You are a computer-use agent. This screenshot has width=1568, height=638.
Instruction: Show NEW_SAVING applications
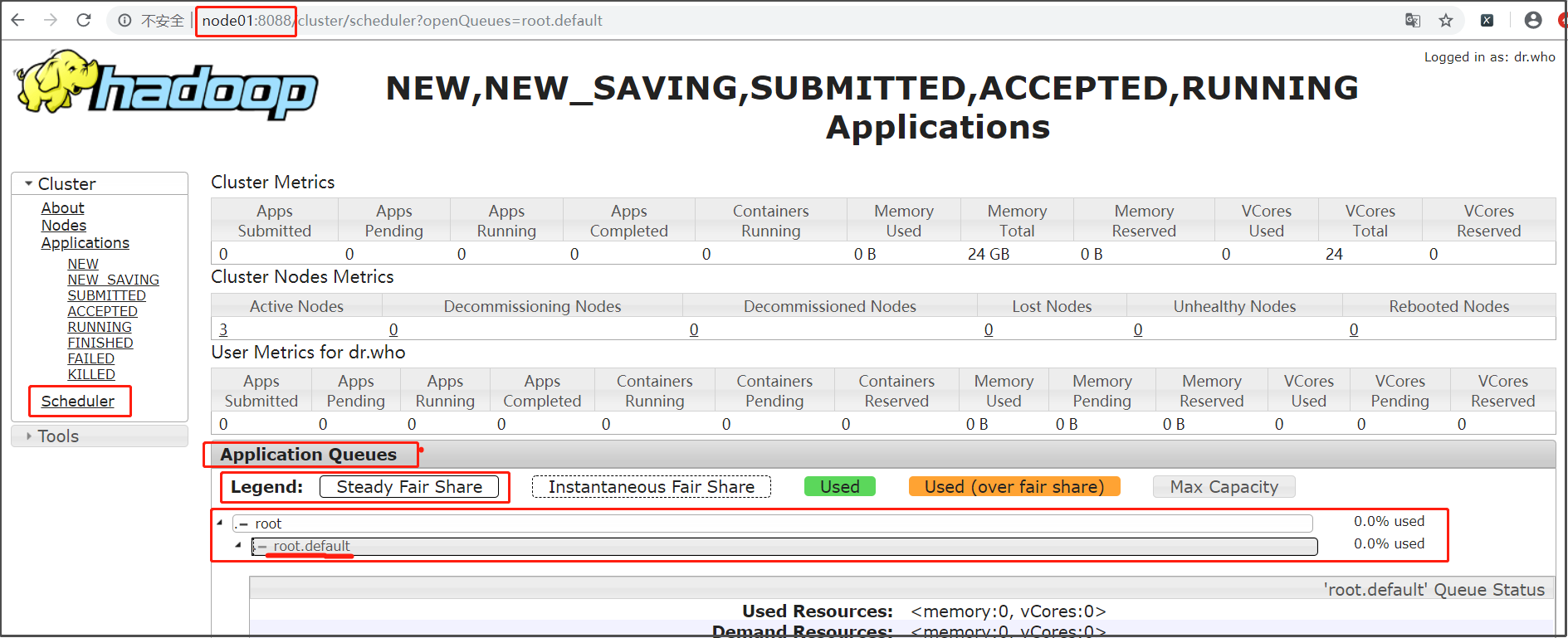pos(114,280)
